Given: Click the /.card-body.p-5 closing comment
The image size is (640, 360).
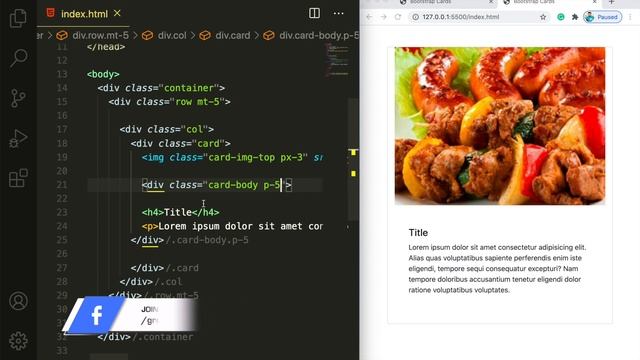Looking at the screenshot, I should click(207, 240).
